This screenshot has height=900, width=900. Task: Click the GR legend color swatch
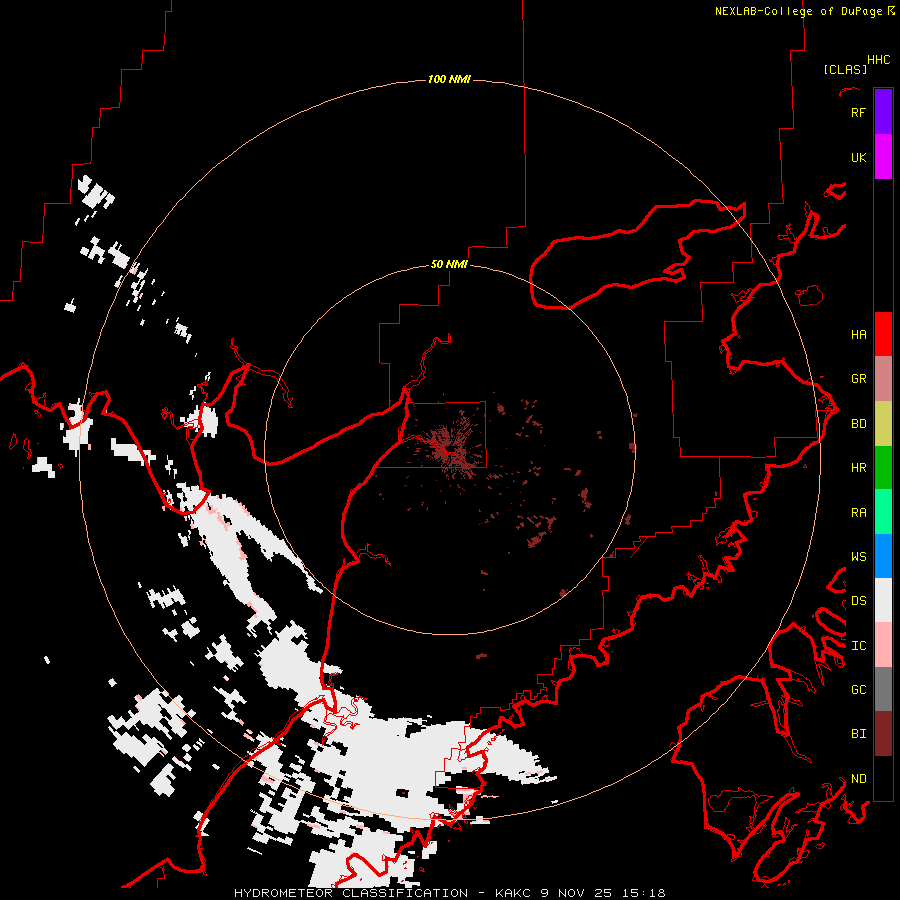pyautogui.click(x=883, y=379)
